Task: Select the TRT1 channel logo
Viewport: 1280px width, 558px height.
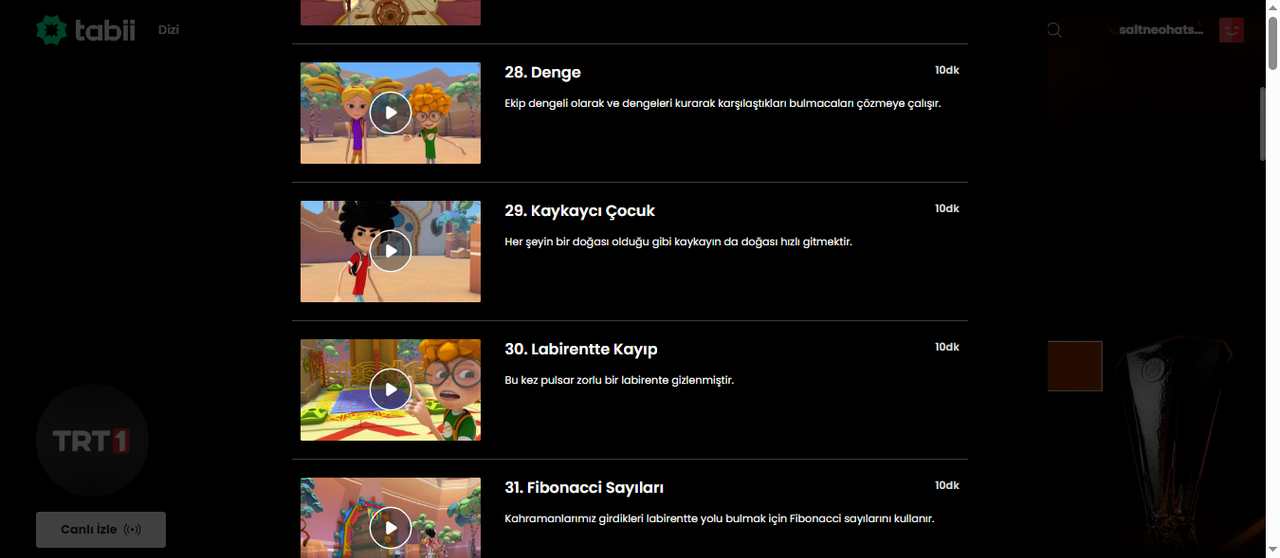Action: coord(92,441)
